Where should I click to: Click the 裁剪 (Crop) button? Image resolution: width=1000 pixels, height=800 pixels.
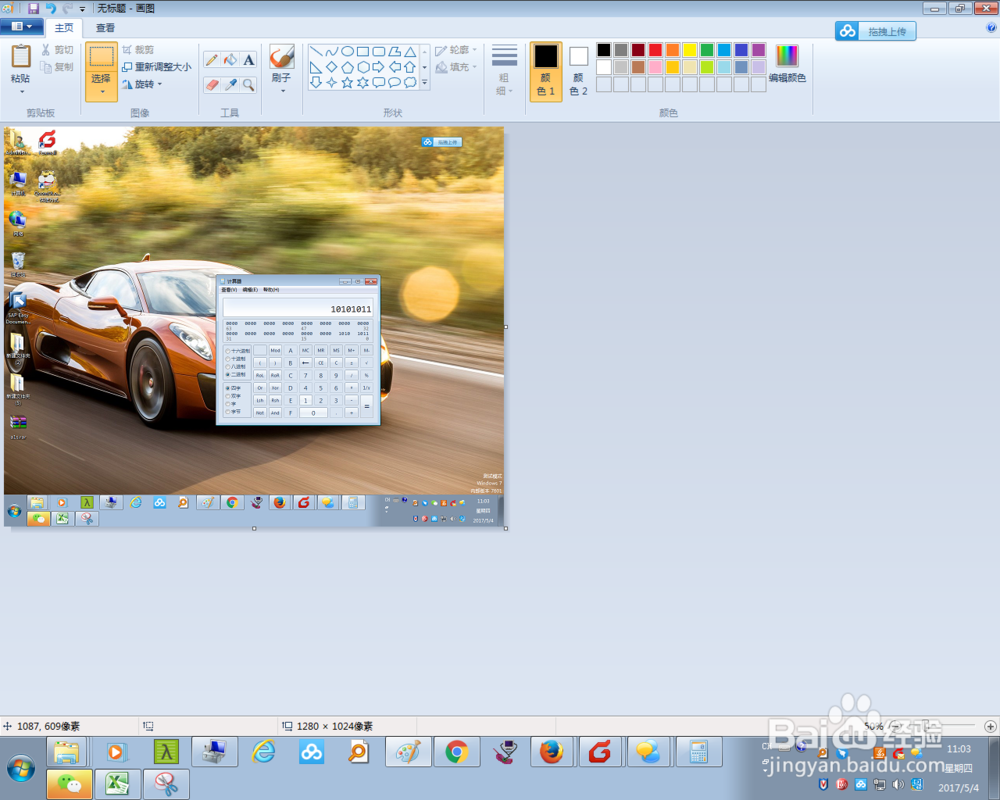[x=138, y=49]
